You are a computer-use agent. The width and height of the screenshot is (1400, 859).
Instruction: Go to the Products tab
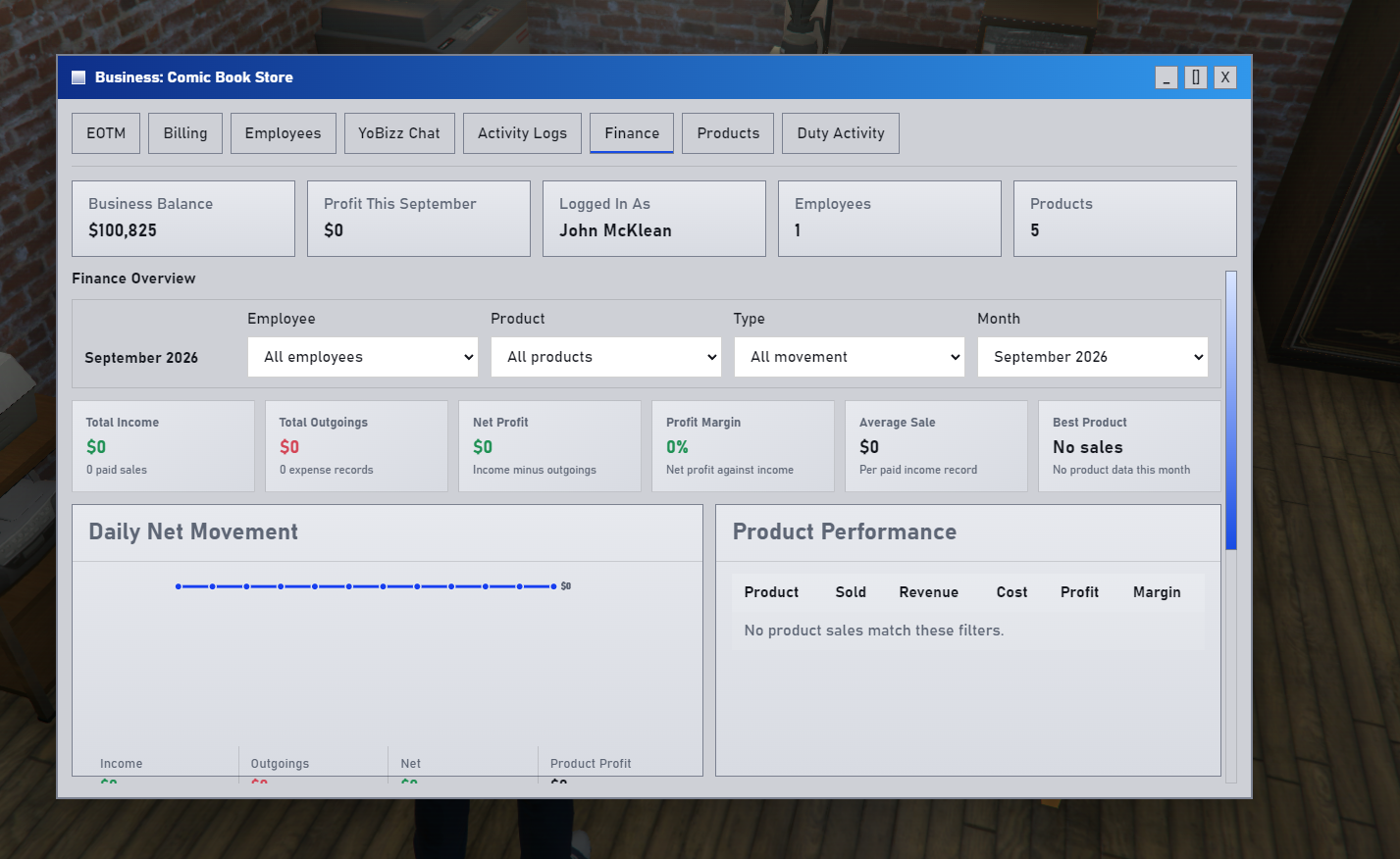coord(728,133)
